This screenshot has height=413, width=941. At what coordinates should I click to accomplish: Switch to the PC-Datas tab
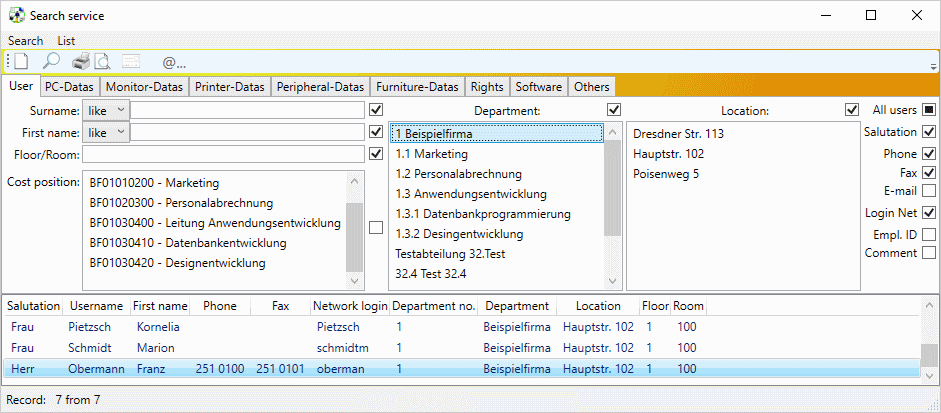(70, 87)
